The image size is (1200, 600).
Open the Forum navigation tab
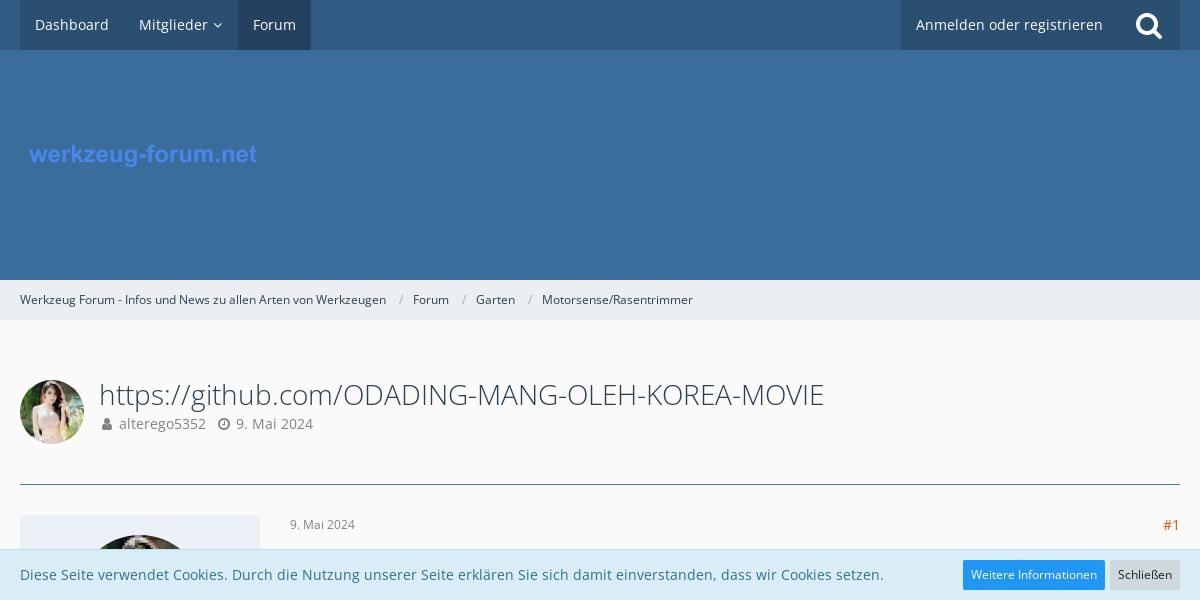pos(274,25)
